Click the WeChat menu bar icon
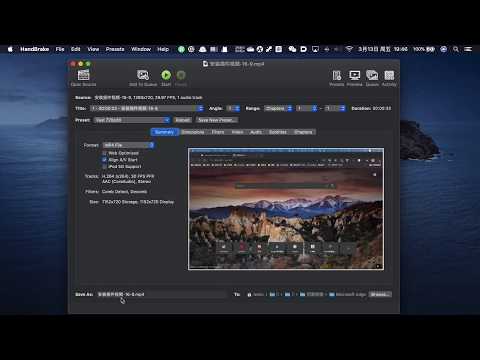 tap(292, 49)
